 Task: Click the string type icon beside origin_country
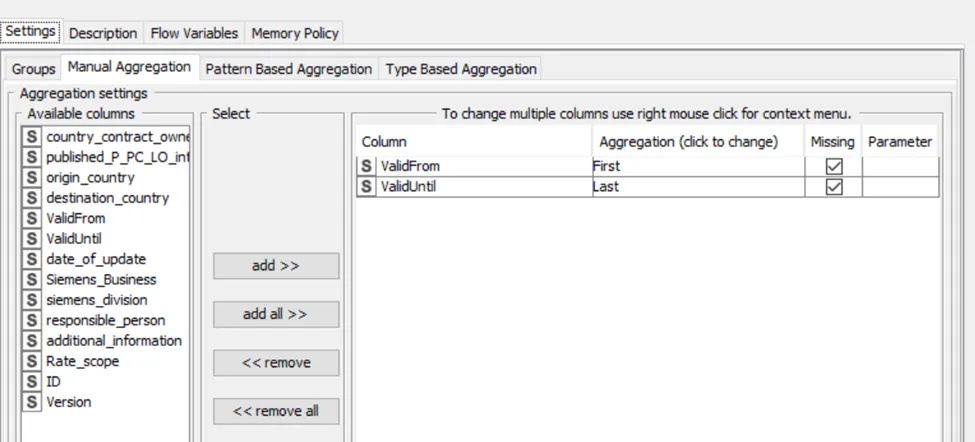click(32, 177)
